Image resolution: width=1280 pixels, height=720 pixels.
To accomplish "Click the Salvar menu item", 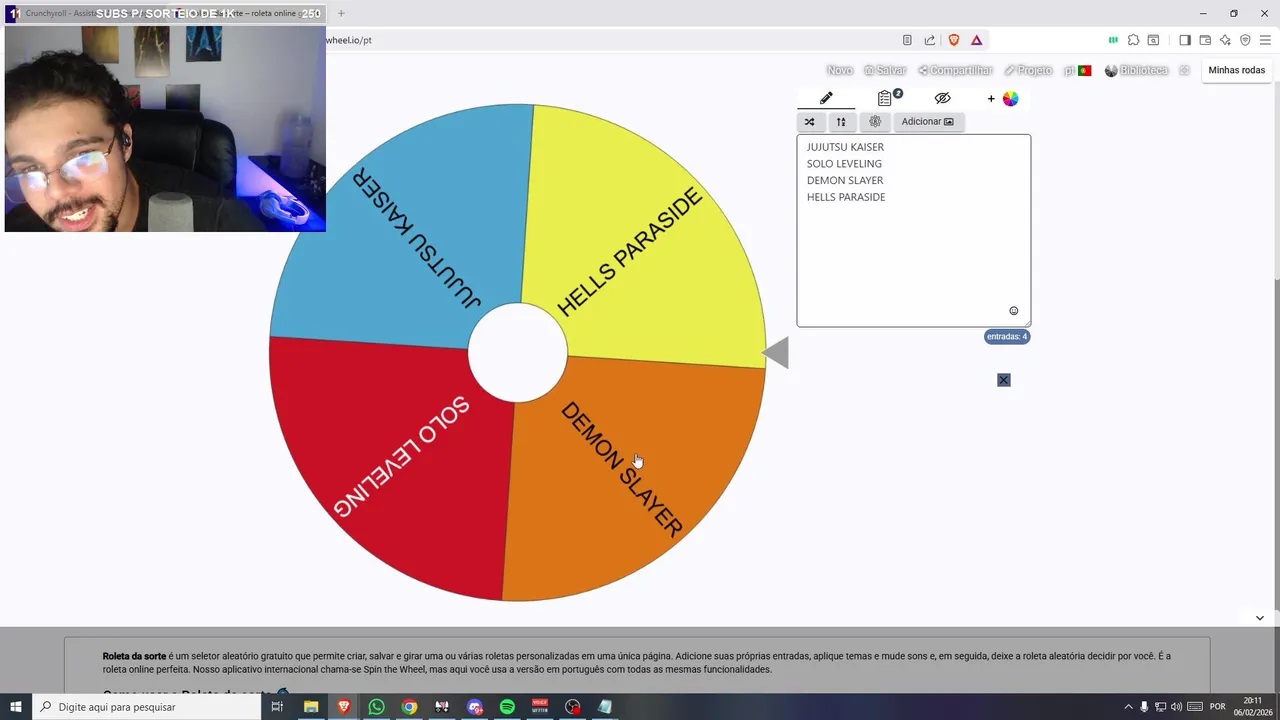I will [x=885, y=70].
